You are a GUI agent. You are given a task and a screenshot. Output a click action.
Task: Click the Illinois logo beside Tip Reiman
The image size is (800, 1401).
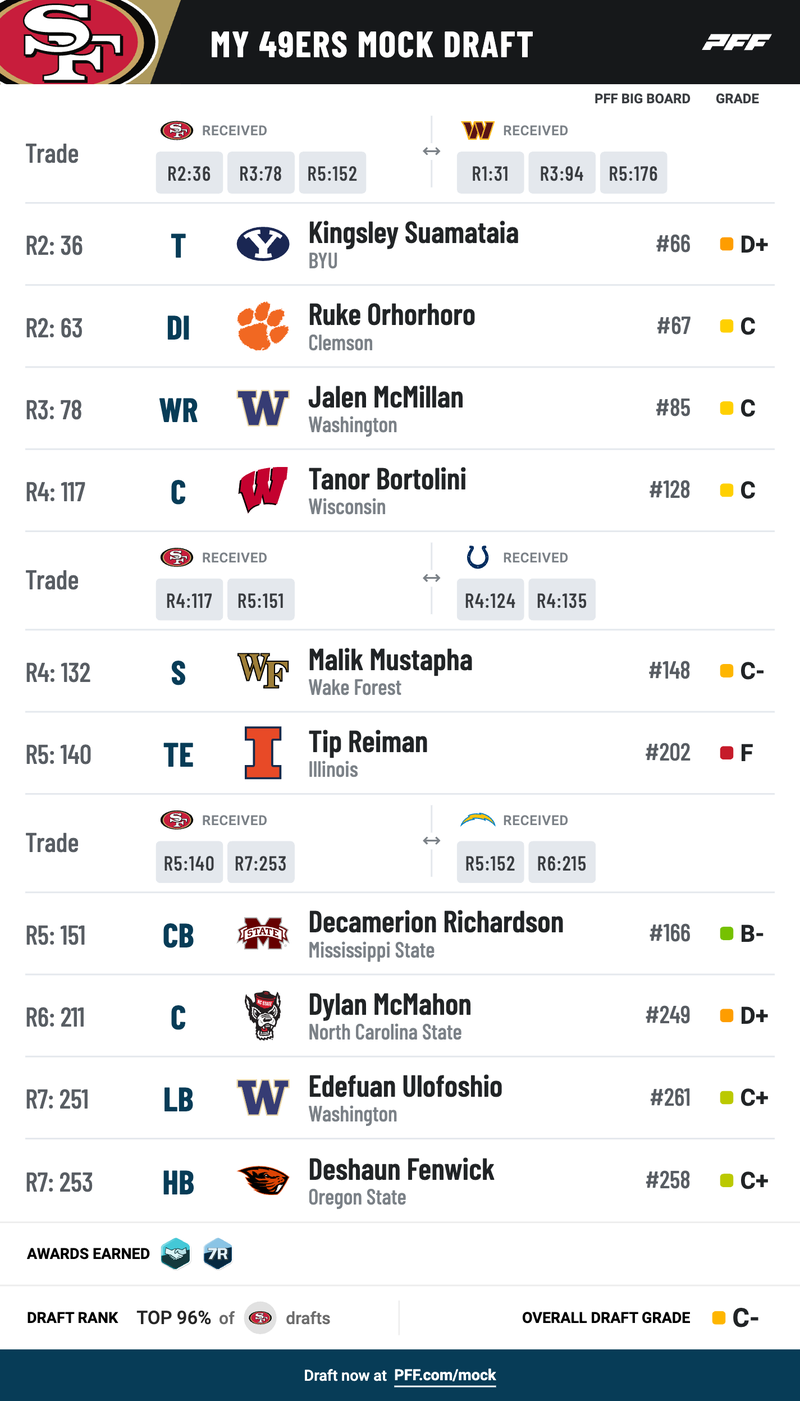[x=263, y=754]
